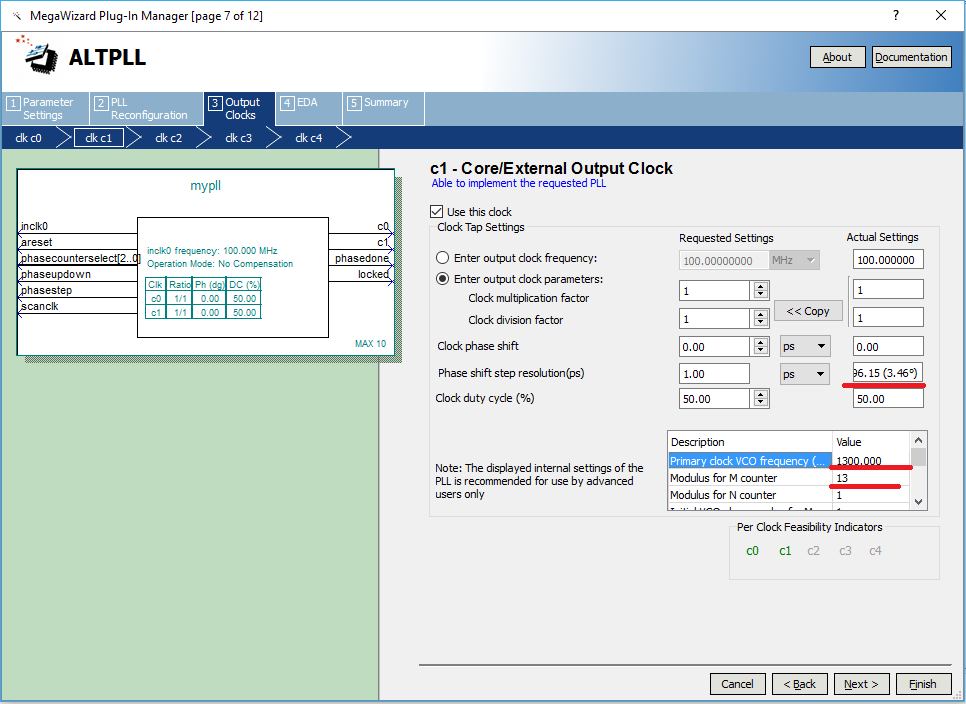The height and width of the screenshot is (704, 966).
Task: Click the actual phase step 96.15 field
Action: 888,373
